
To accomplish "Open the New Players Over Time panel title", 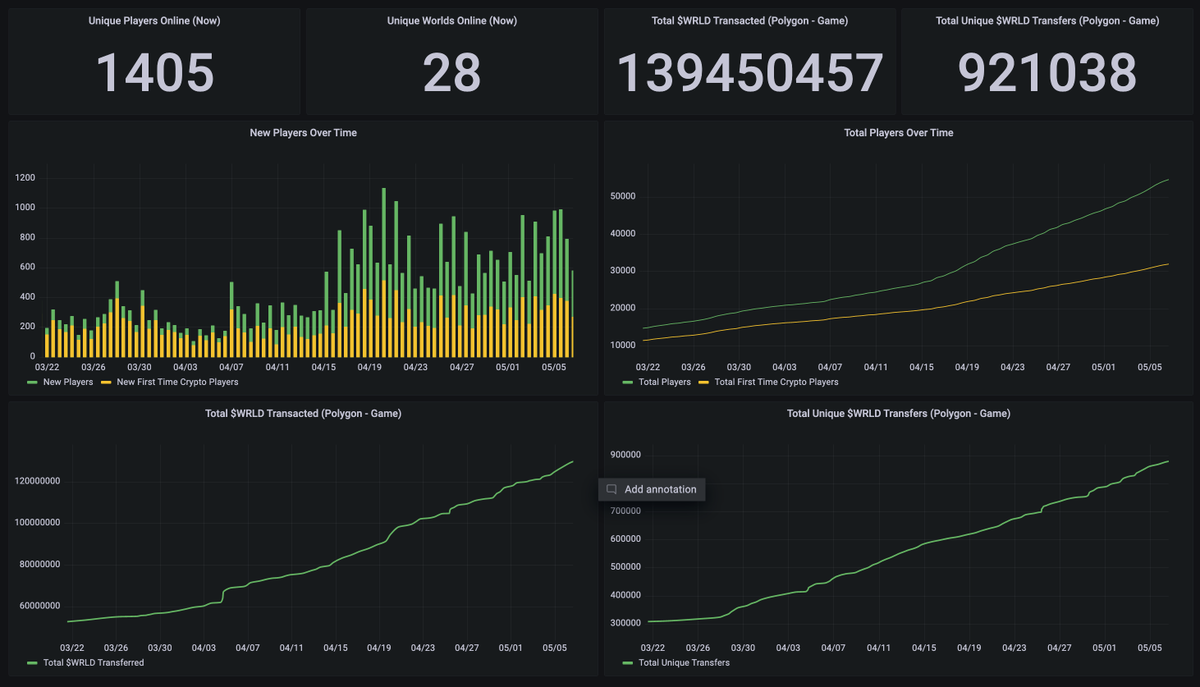I will [303, 132].
